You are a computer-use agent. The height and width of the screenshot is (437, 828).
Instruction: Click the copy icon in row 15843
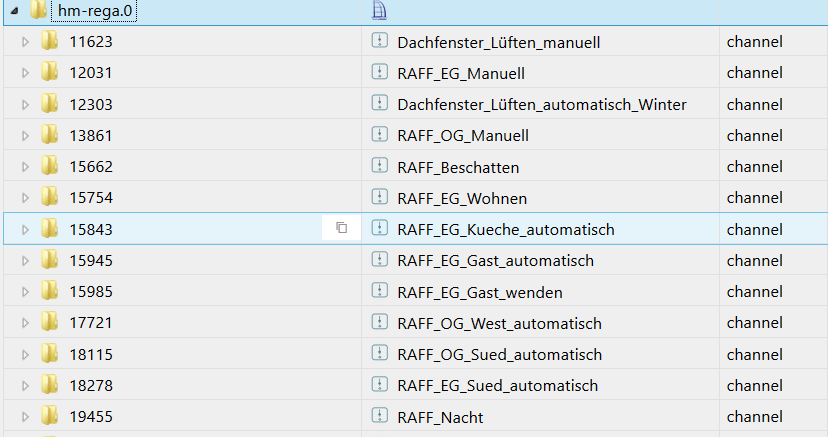pyautogui.click(x=341, y=228)
